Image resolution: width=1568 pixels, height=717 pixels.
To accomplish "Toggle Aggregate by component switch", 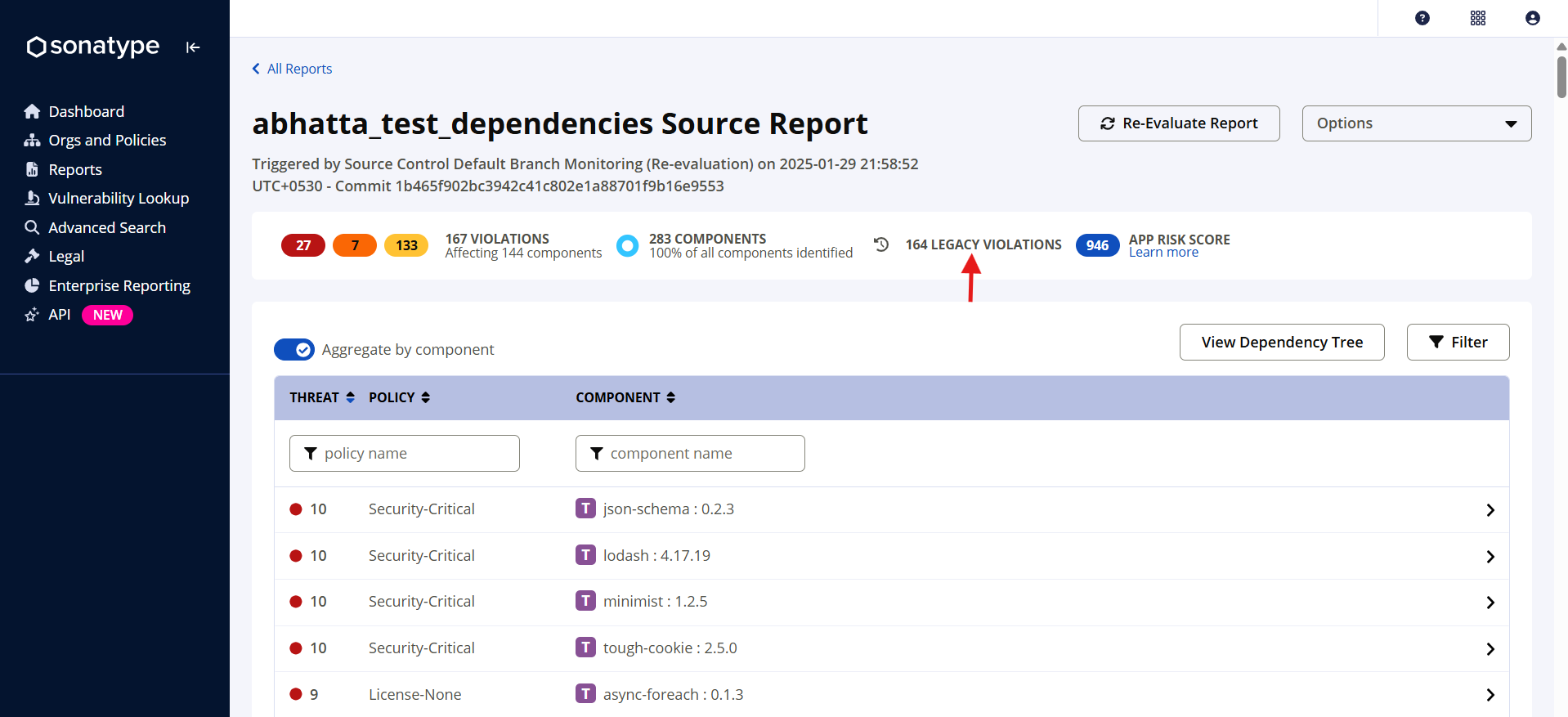I will [x=294, y=350].
